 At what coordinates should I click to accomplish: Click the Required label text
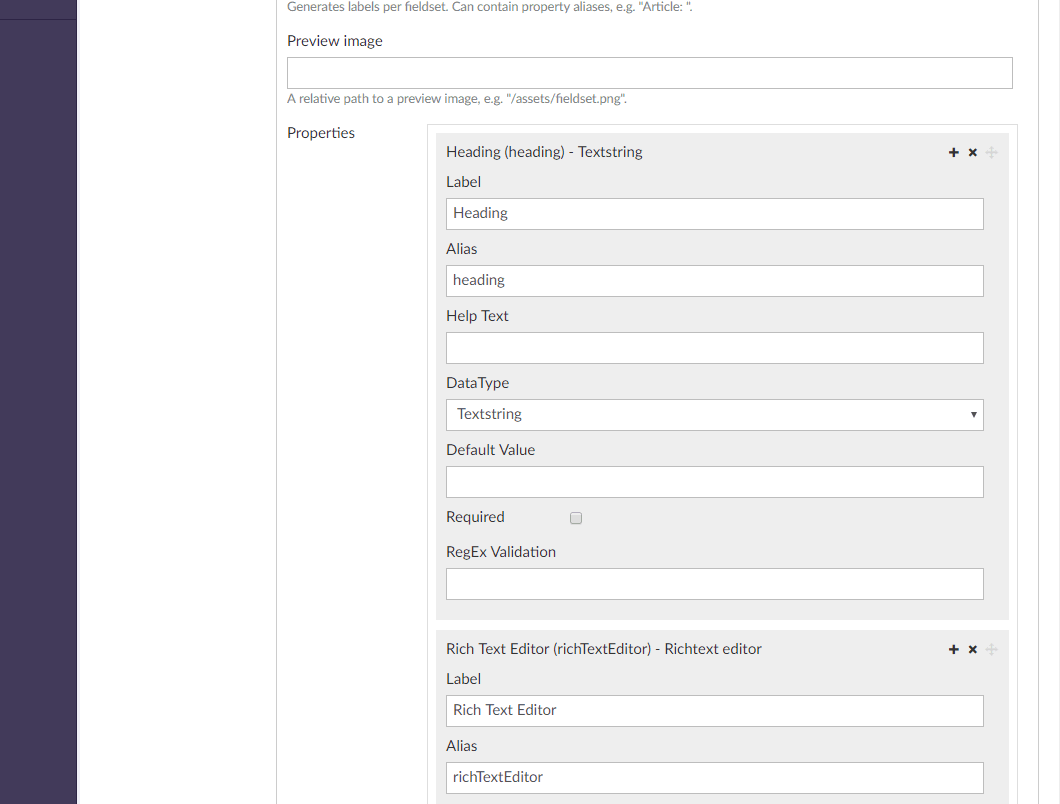pyautogui.click(x=475, y=517)
